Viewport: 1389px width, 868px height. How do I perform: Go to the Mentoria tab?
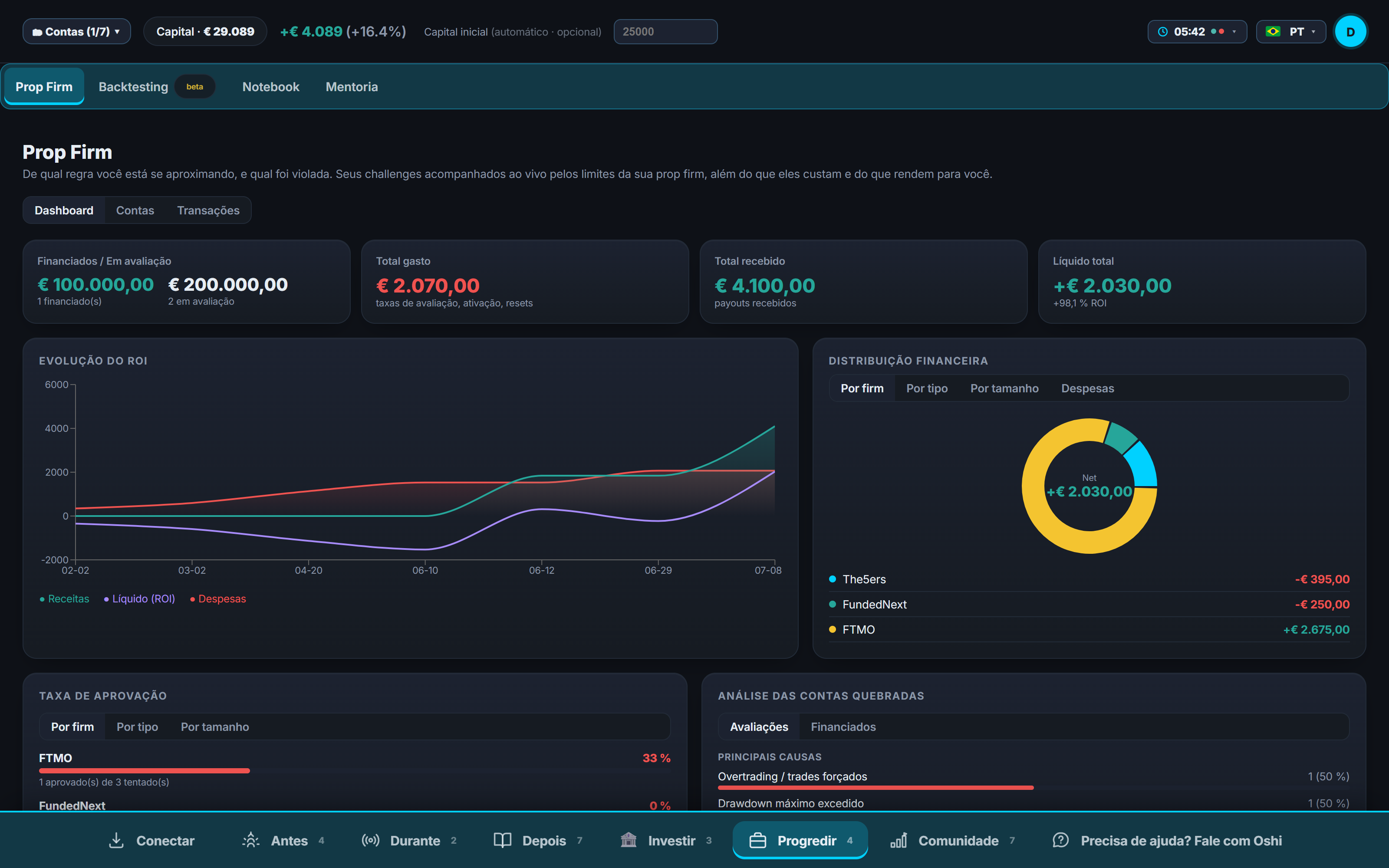(x=351, y=87)
